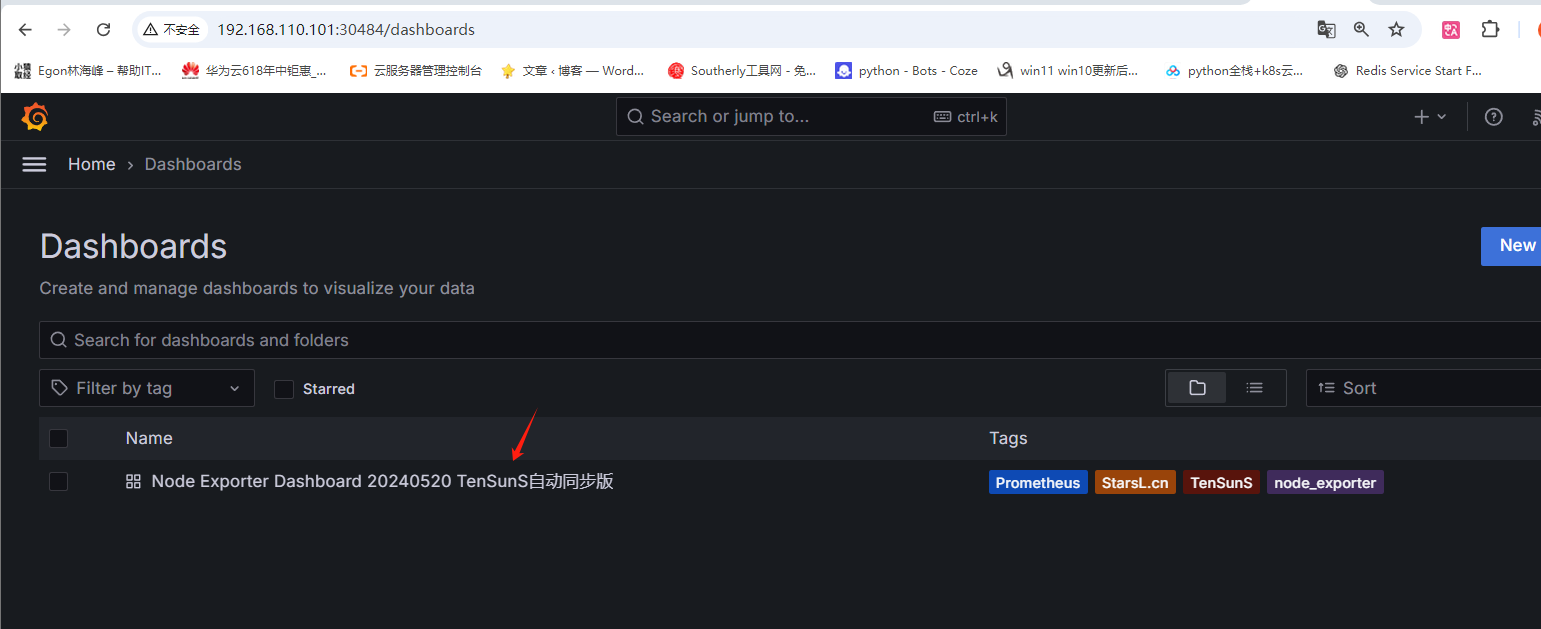Switch to folder view icon
This screenshot has height=629, width=1541.
click(1197, 388)
